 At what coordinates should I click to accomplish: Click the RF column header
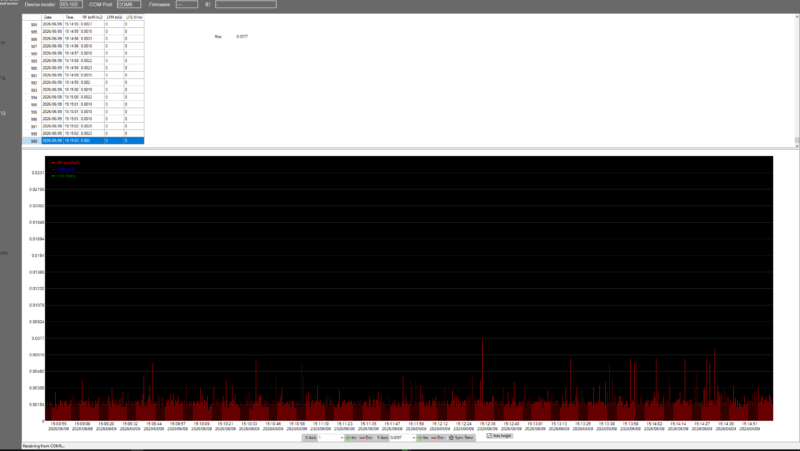(92, 17)
